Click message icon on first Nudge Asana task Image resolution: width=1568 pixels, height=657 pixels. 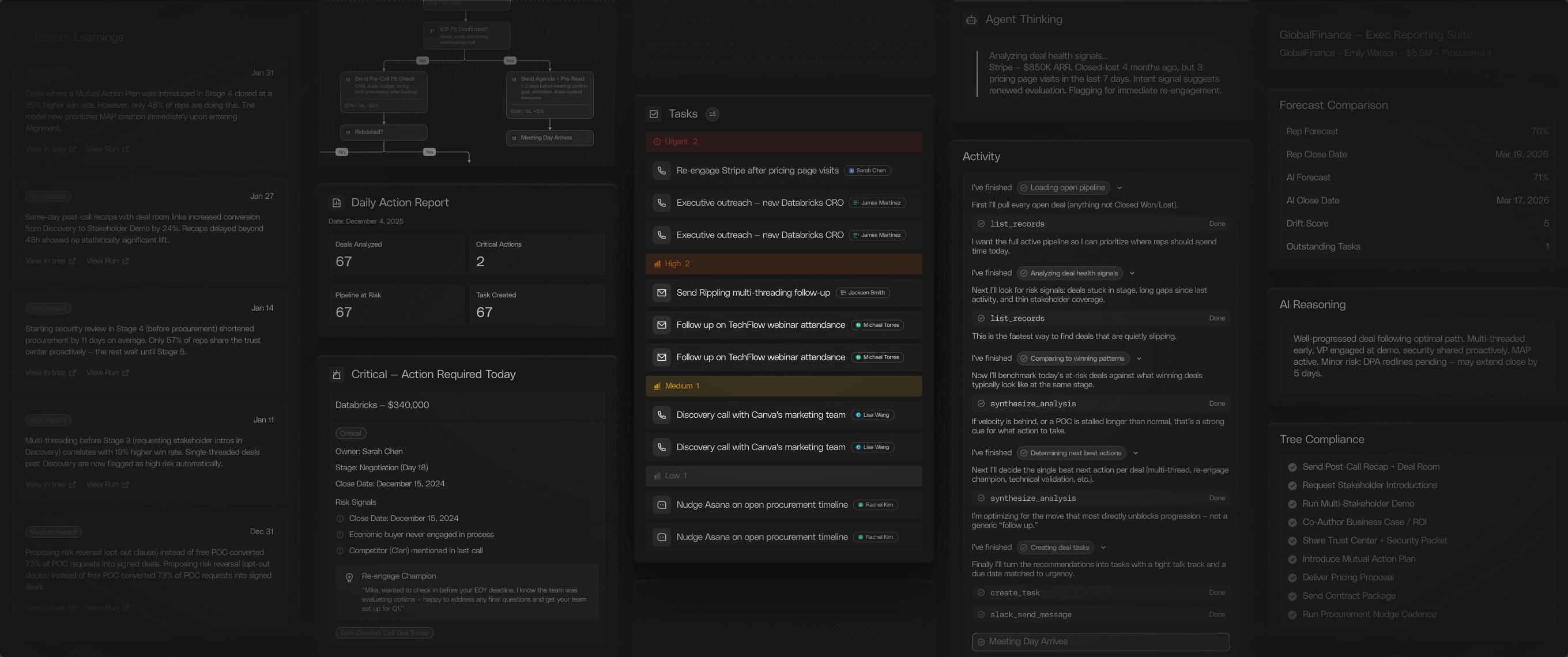(661, 505)
